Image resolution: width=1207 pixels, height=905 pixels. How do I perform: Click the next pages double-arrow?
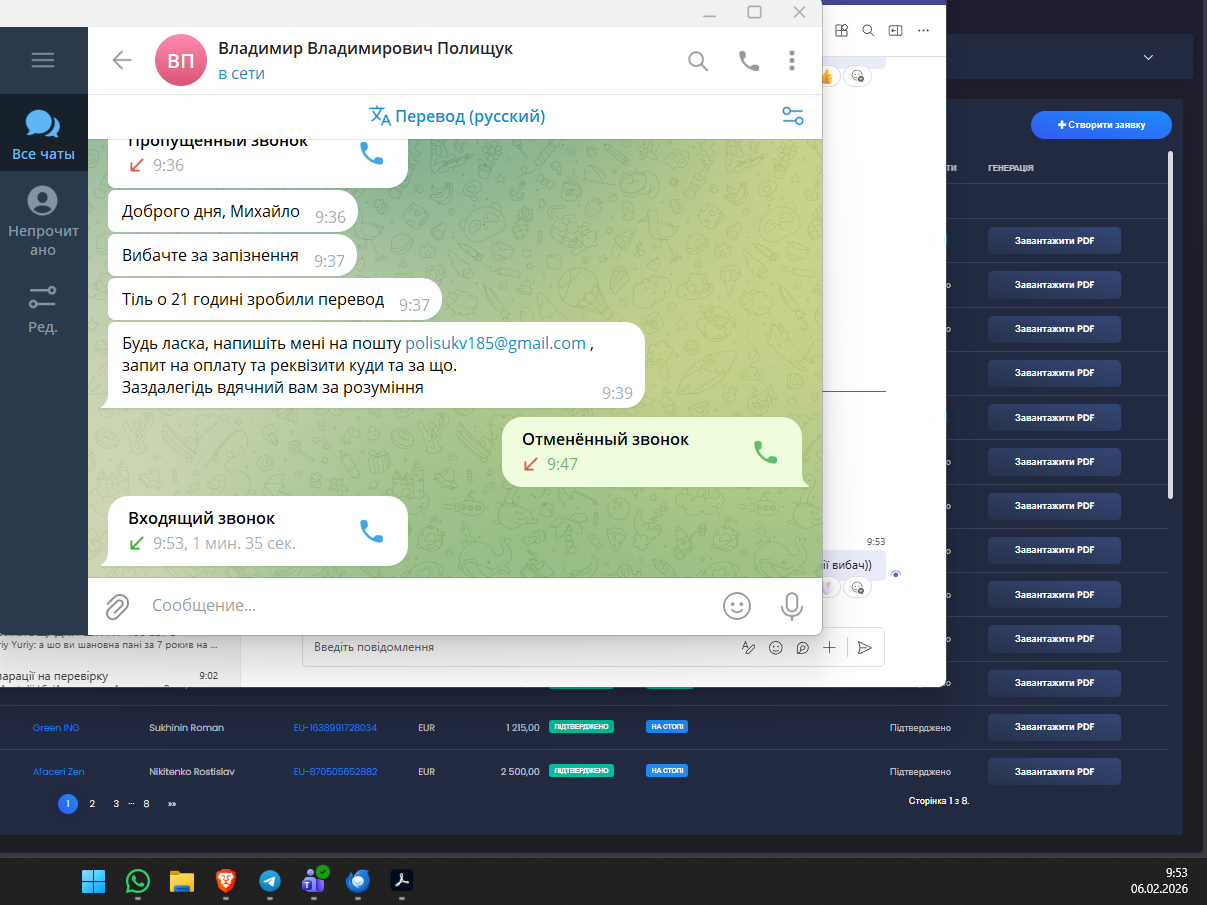[172, 803]
